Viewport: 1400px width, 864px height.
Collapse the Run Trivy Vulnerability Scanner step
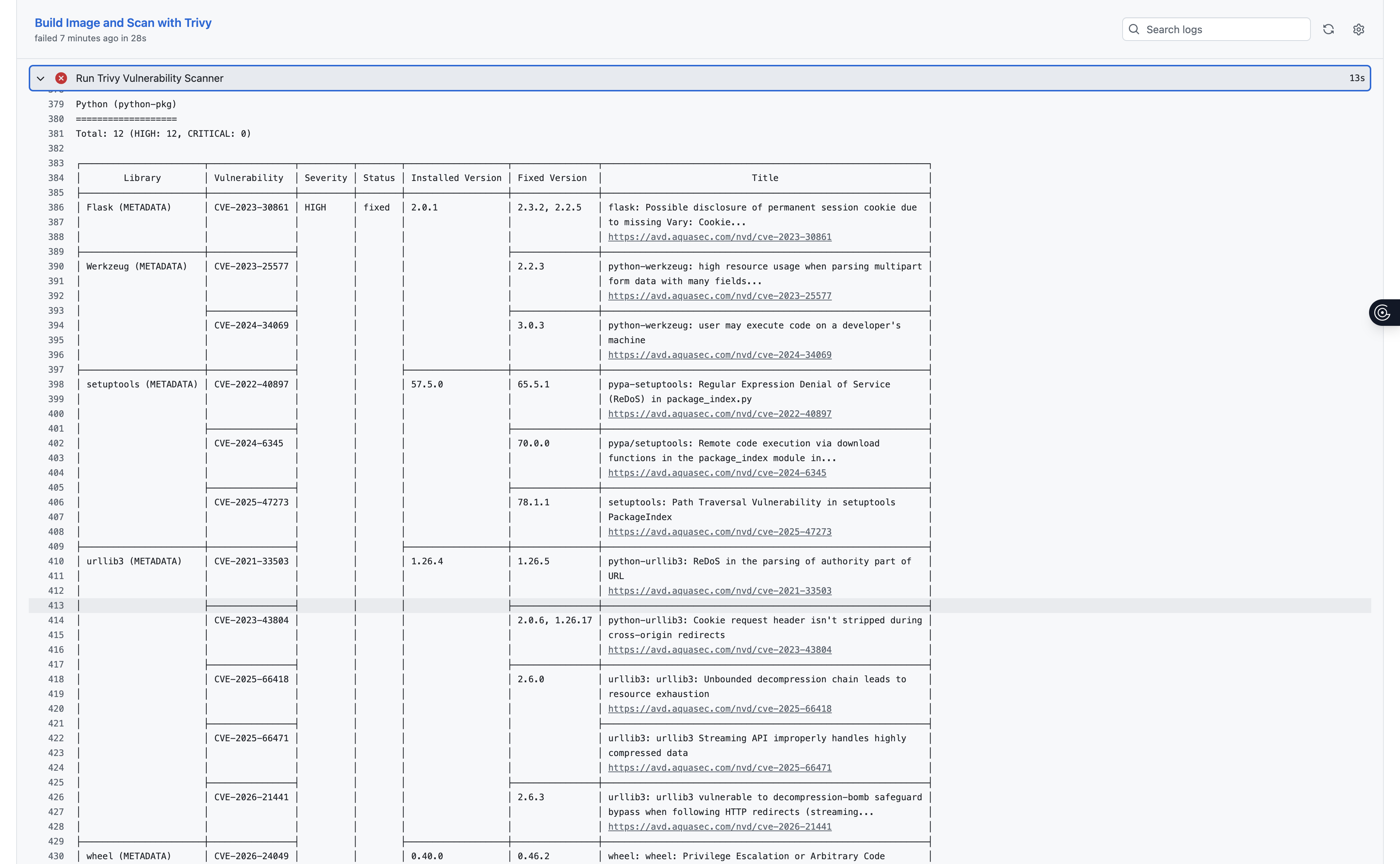pos(41,78)
